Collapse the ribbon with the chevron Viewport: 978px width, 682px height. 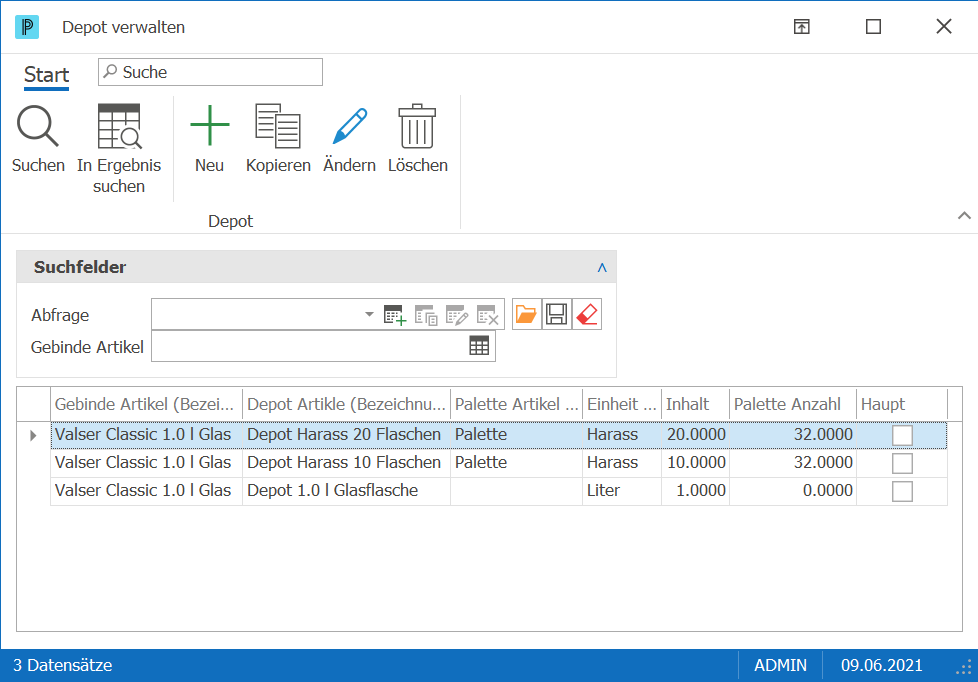(x=964, y=215)
